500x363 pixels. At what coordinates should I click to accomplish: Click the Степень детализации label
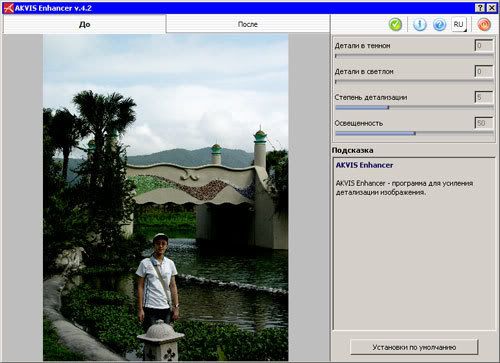point(371,97)
